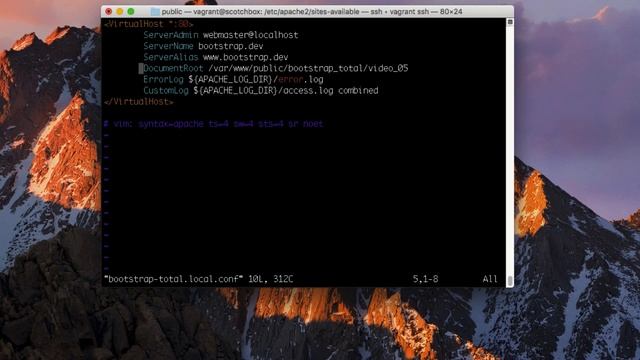Screen dimensions: 640x360
Task: Click the ServerAdmin directive keyword
Action: pos(171,35)
